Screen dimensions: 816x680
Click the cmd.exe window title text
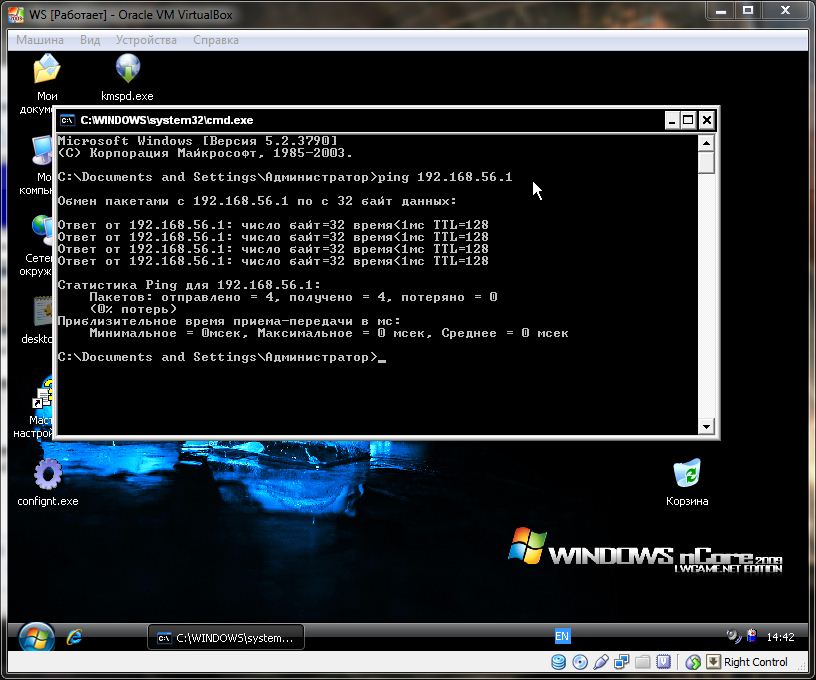(x=167, y=120)
